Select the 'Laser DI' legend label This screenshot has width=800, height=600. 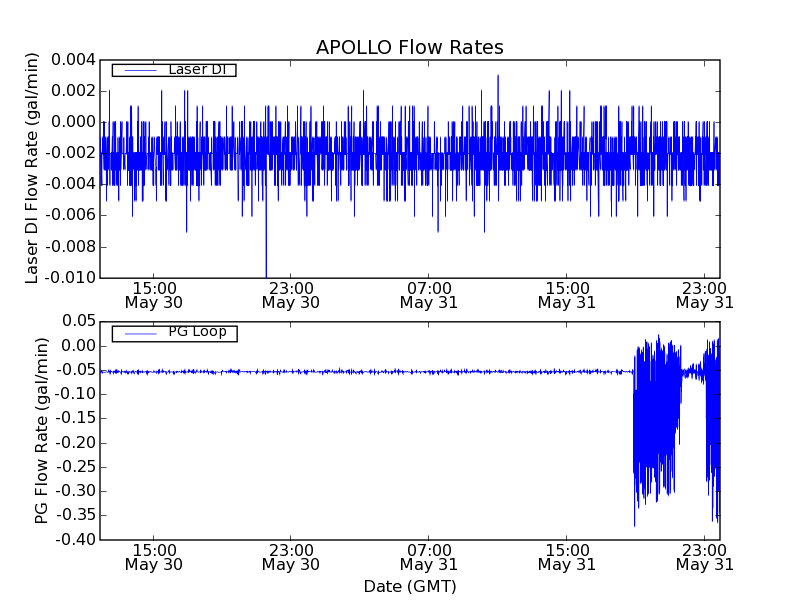pyautogui.click(x=197, y=70)
